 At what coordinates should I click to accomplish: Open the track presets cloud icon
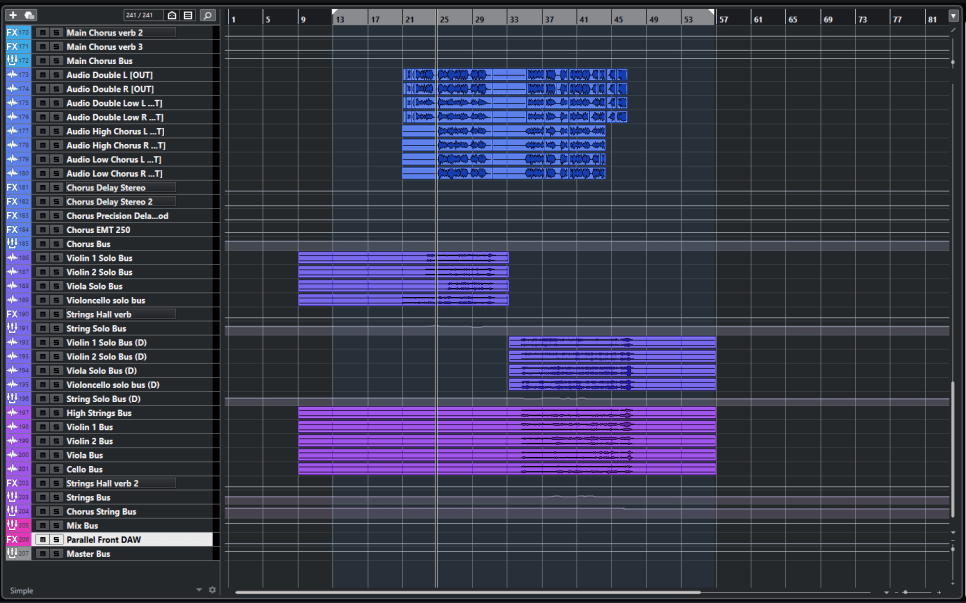[x=29, y=16]
